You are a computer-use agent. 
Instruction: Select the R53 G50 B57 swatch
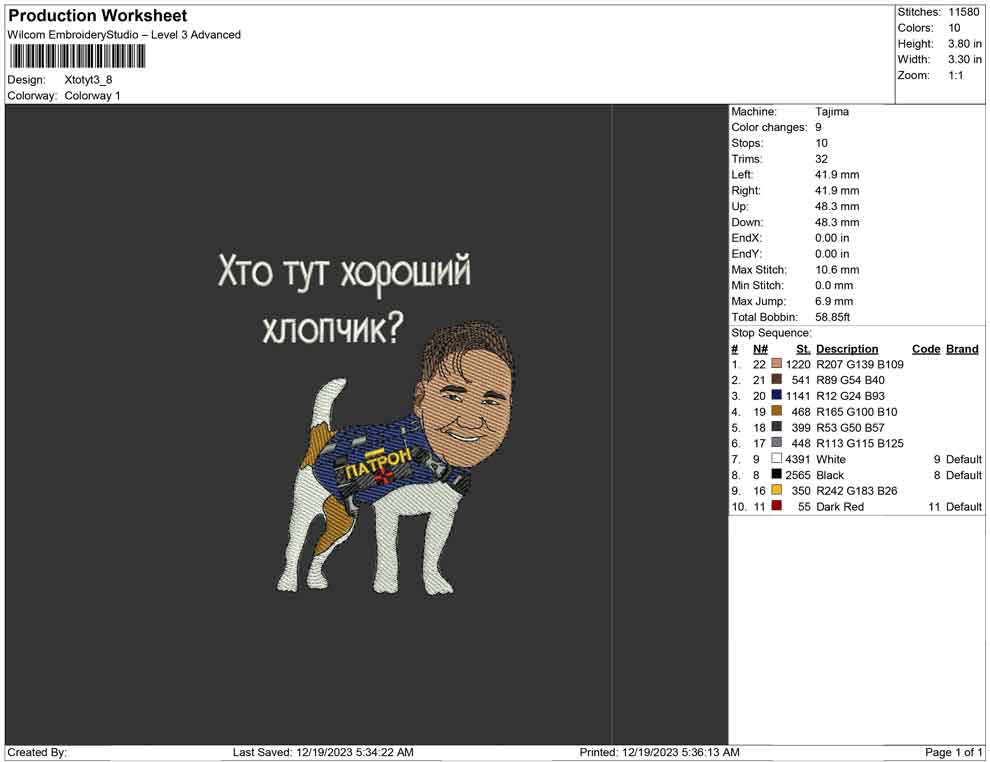tap(777, 427)
